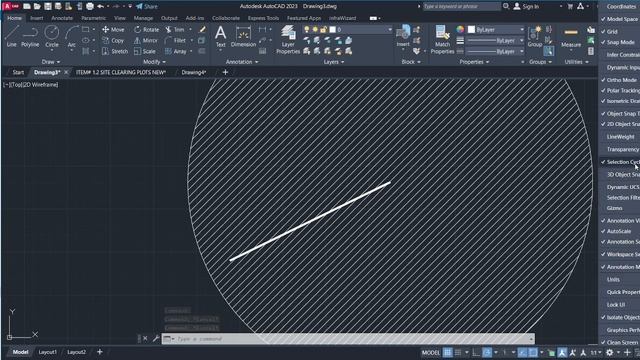Expand the Properties panel
Screen dimensions: 640x360
tap(474, 62)
